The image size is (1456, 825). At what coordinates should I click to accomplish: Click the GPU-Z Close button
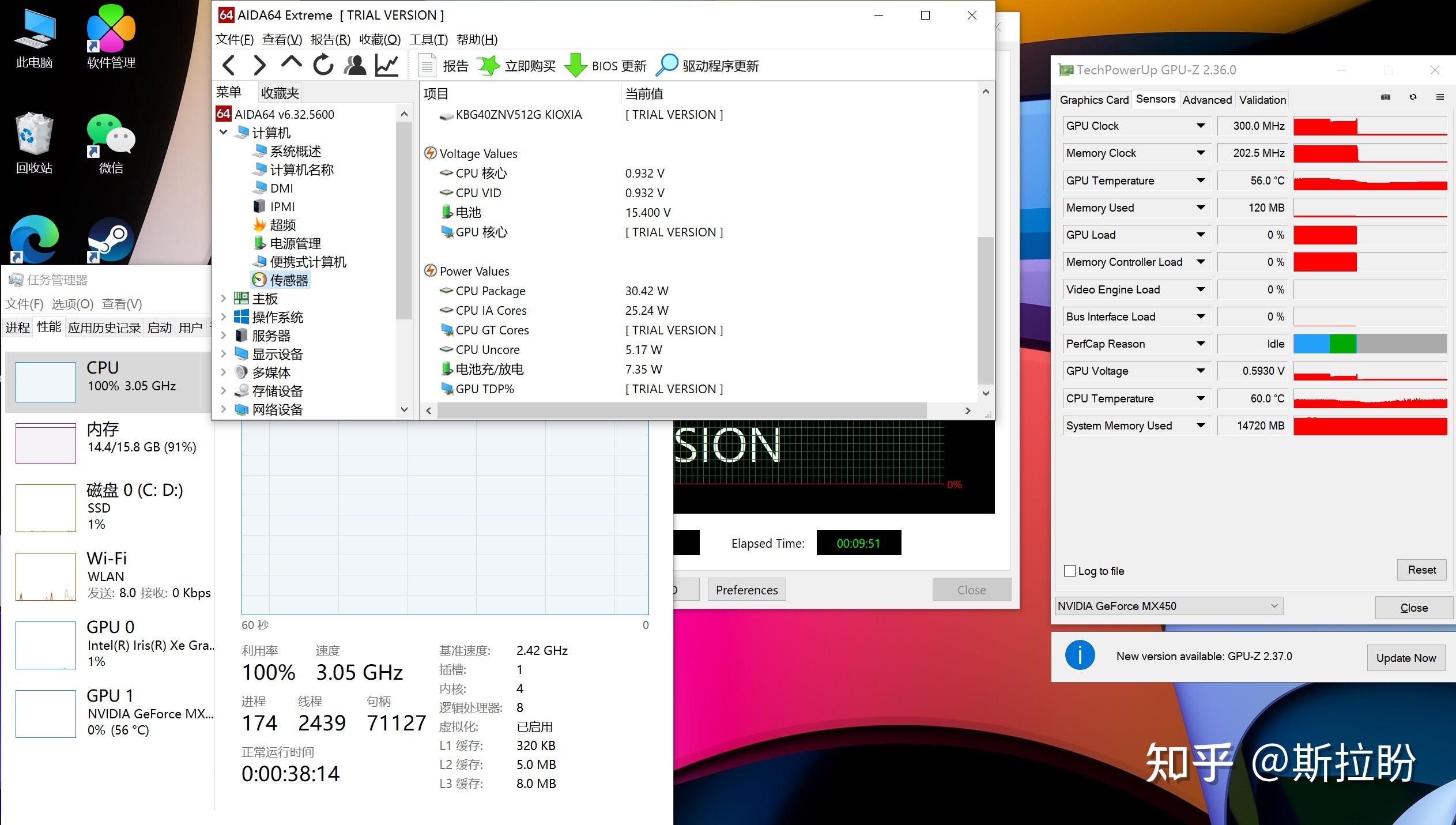(x=1414, y=608)
